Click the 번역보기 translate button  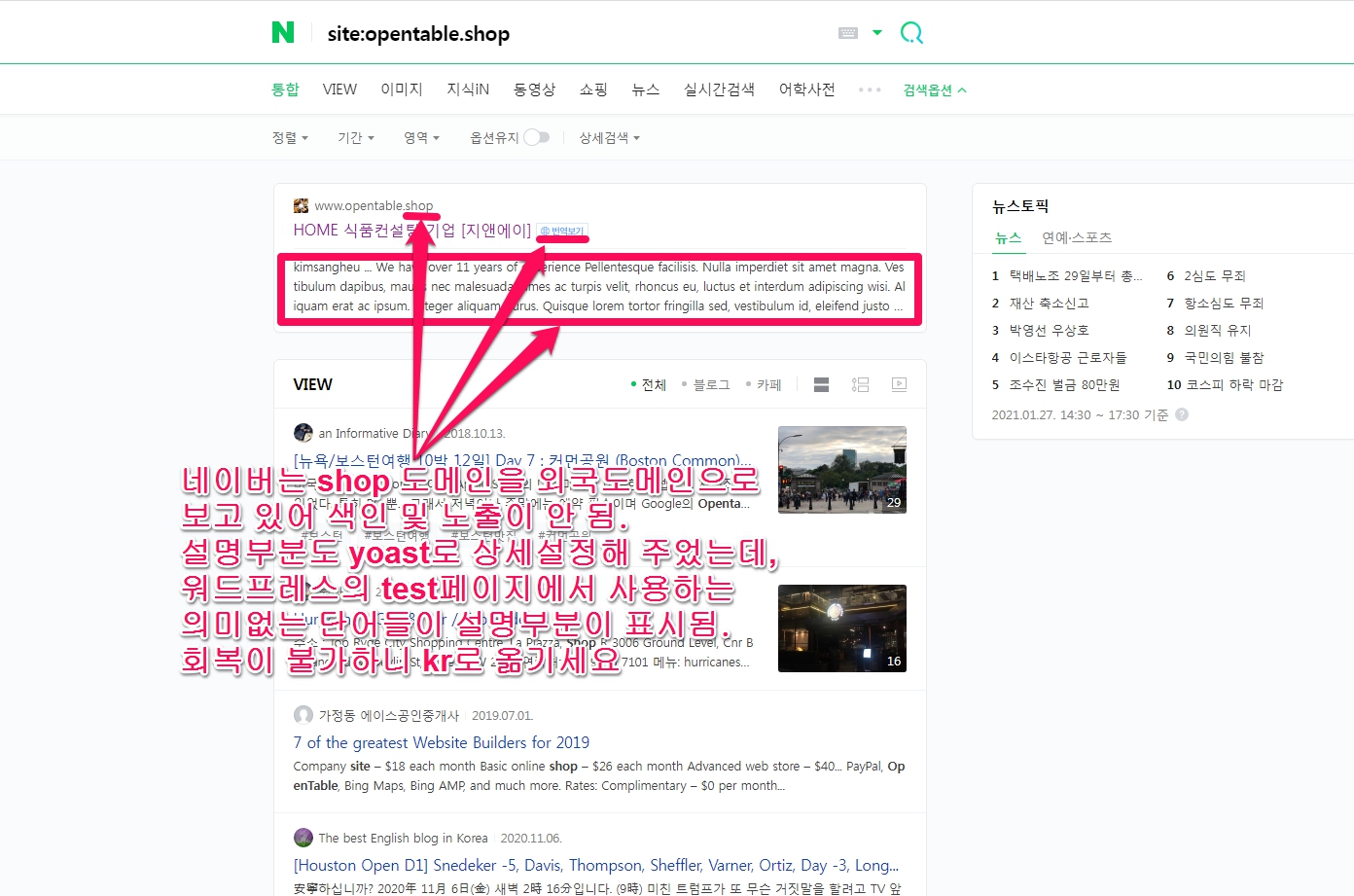(x=562, y=232)
